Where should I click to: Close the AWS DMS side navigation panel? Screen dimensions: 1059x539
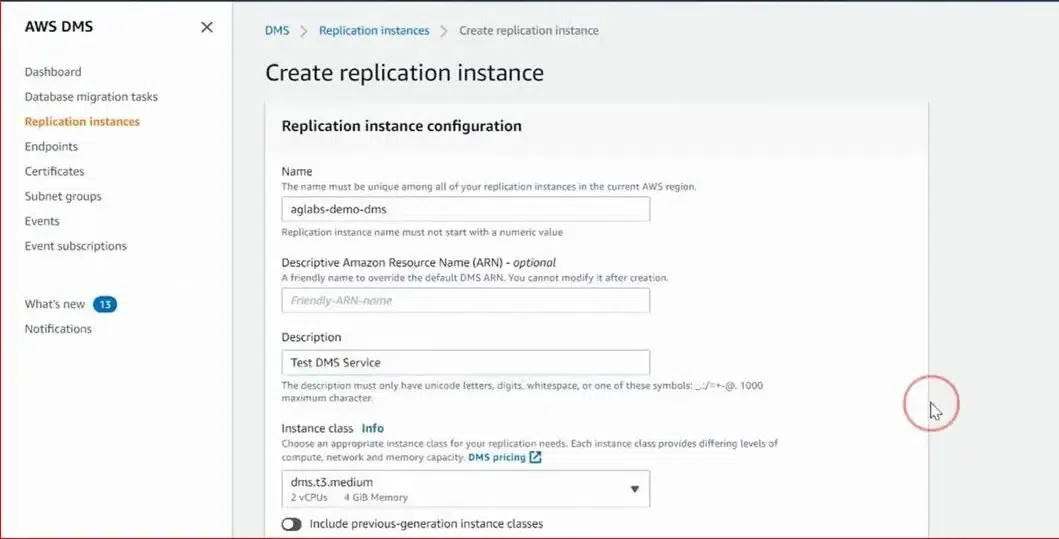[x=207, y=27]
